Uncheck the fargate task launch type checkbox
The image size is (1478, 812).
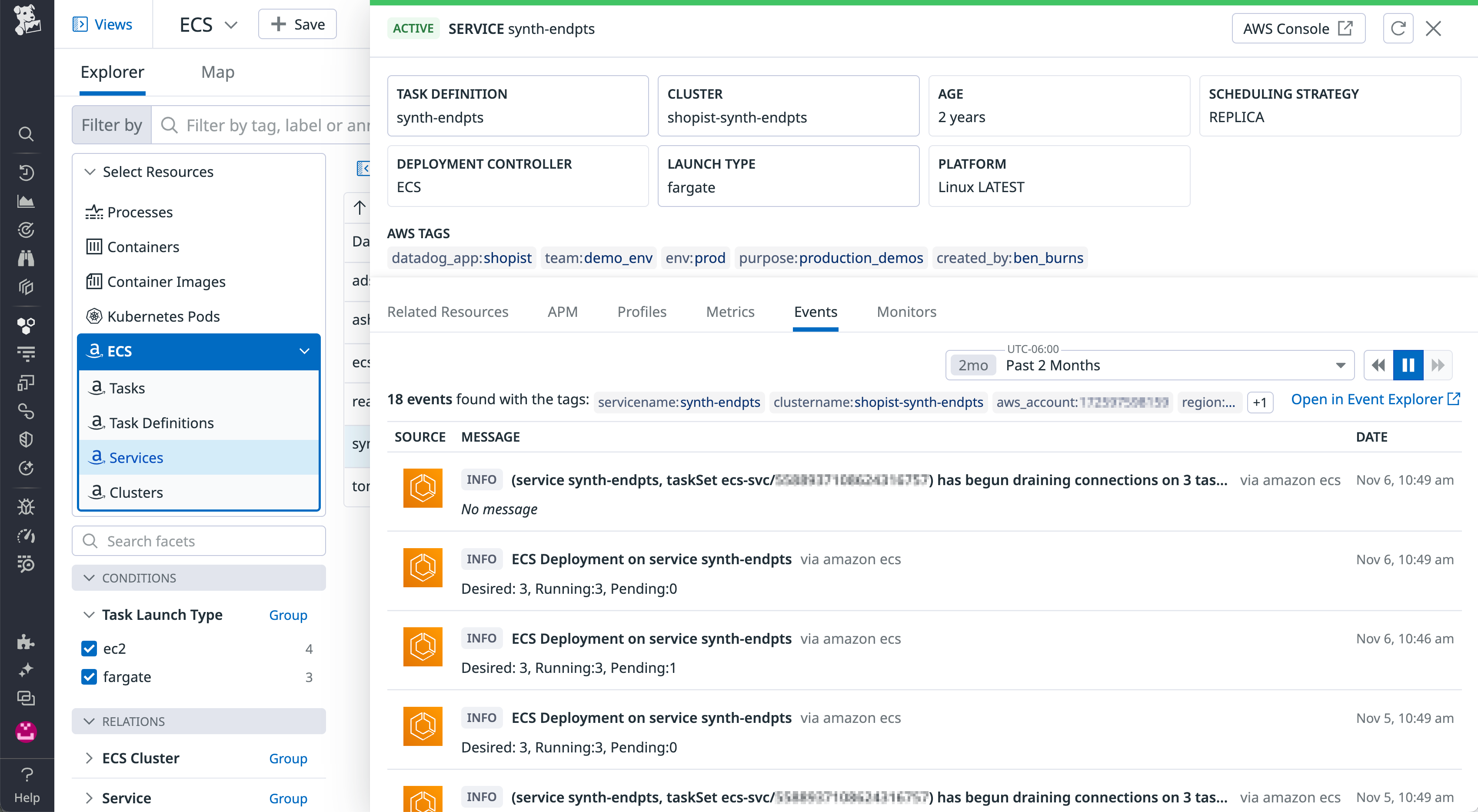click(89, 676)
